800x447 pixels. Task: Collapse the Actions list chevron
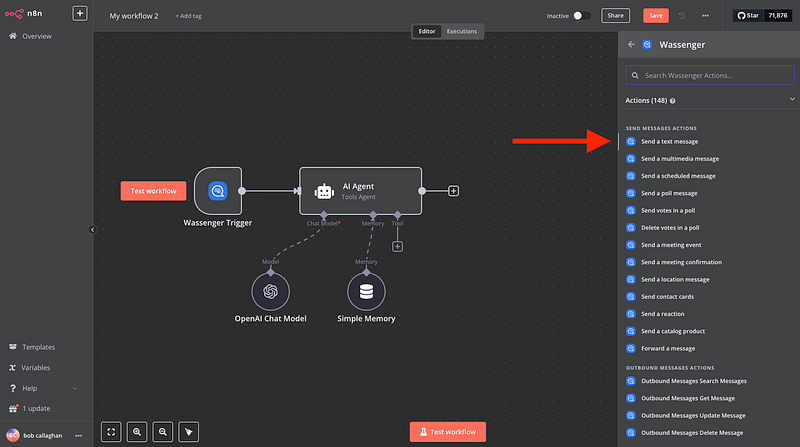792,100
